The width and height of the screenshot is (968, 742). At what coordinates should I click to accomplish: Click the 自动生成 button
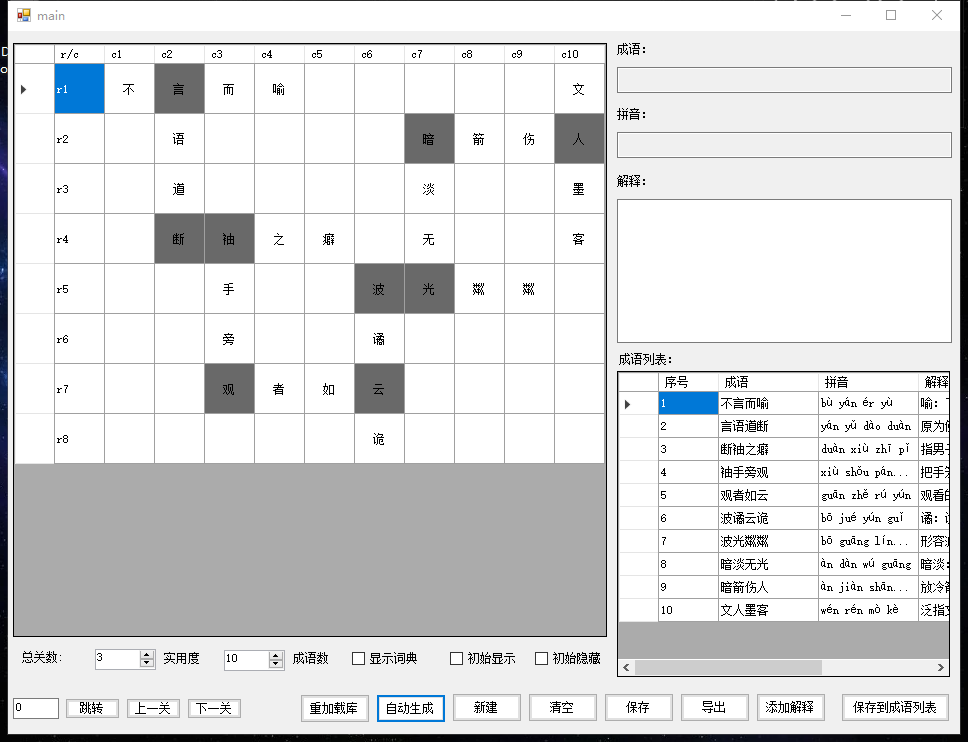[411, 708]
